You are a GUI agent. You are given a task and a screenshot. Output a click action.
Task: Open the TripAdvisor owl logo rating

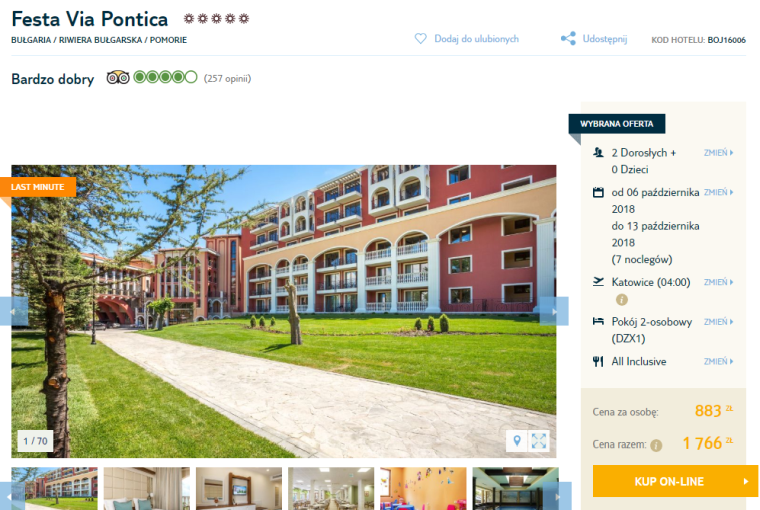(118, 78)
